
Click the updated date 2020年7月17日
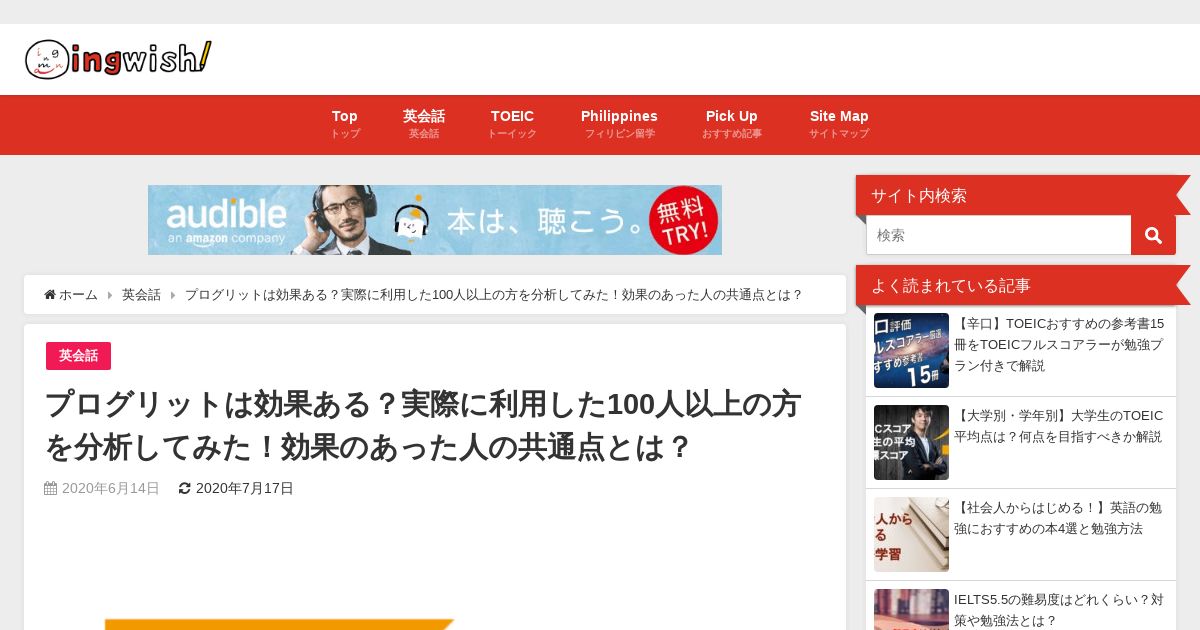point(245,488)
